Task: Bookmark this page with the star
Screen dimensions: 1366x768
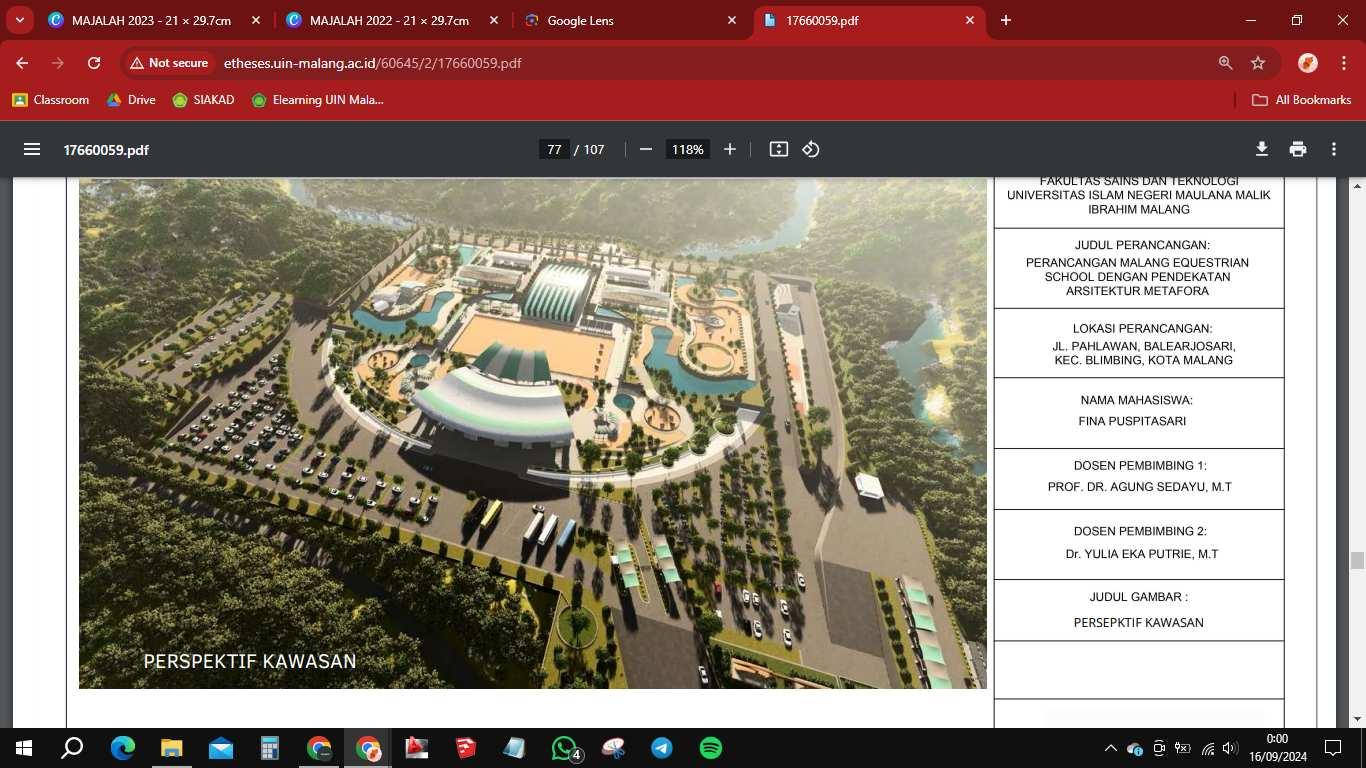Action: click(1258, 63)
